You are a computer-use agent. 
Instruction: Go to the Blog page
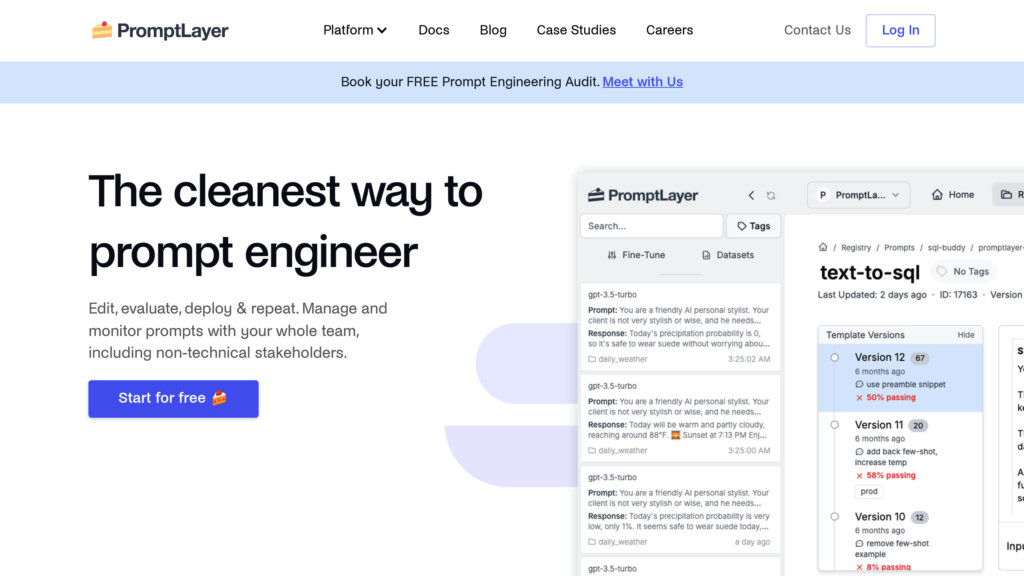point(493,30)
